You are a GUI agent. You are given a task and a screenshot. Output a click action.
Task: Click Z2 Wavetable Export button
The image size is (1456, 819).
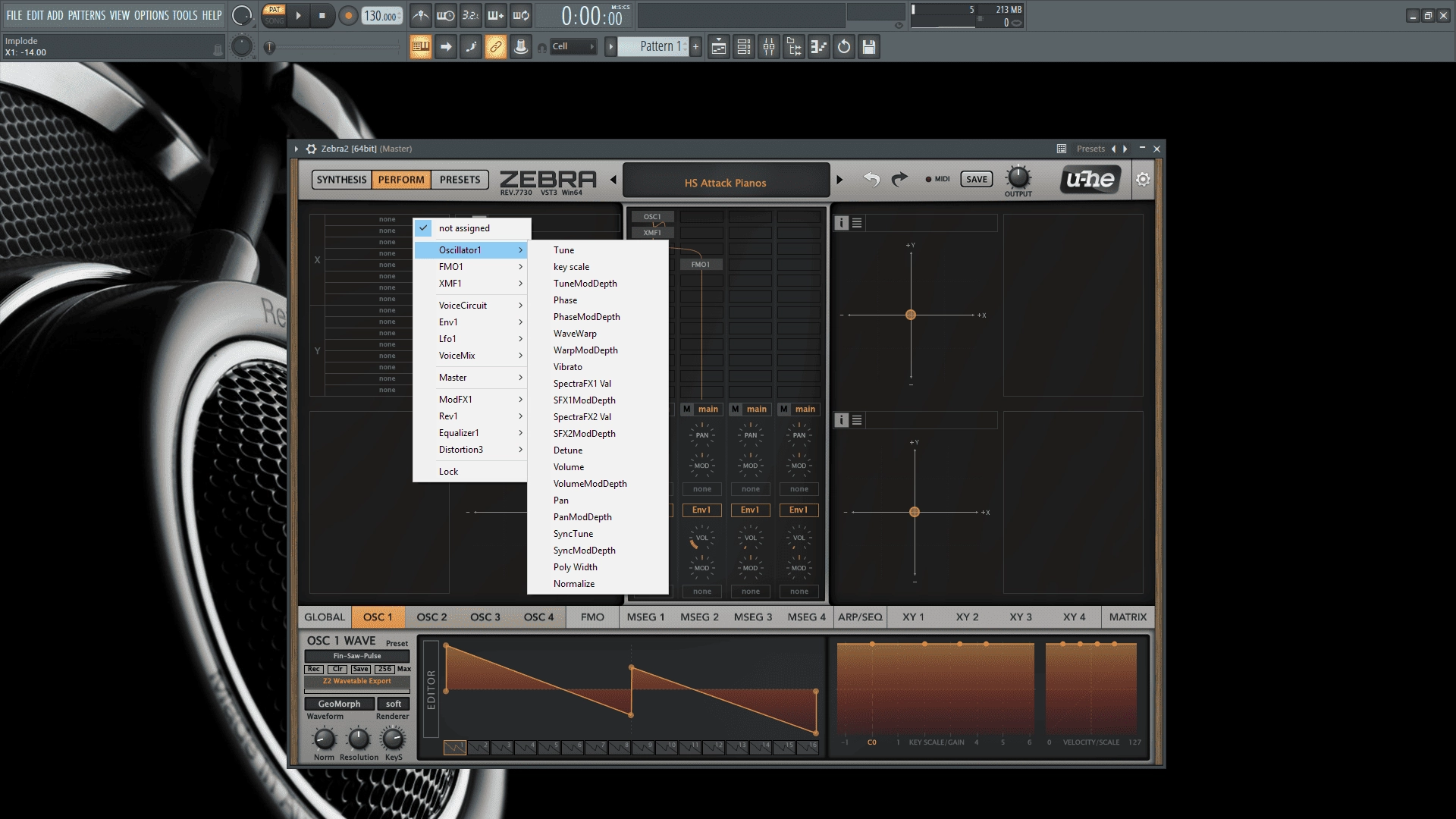click(357, 681)
